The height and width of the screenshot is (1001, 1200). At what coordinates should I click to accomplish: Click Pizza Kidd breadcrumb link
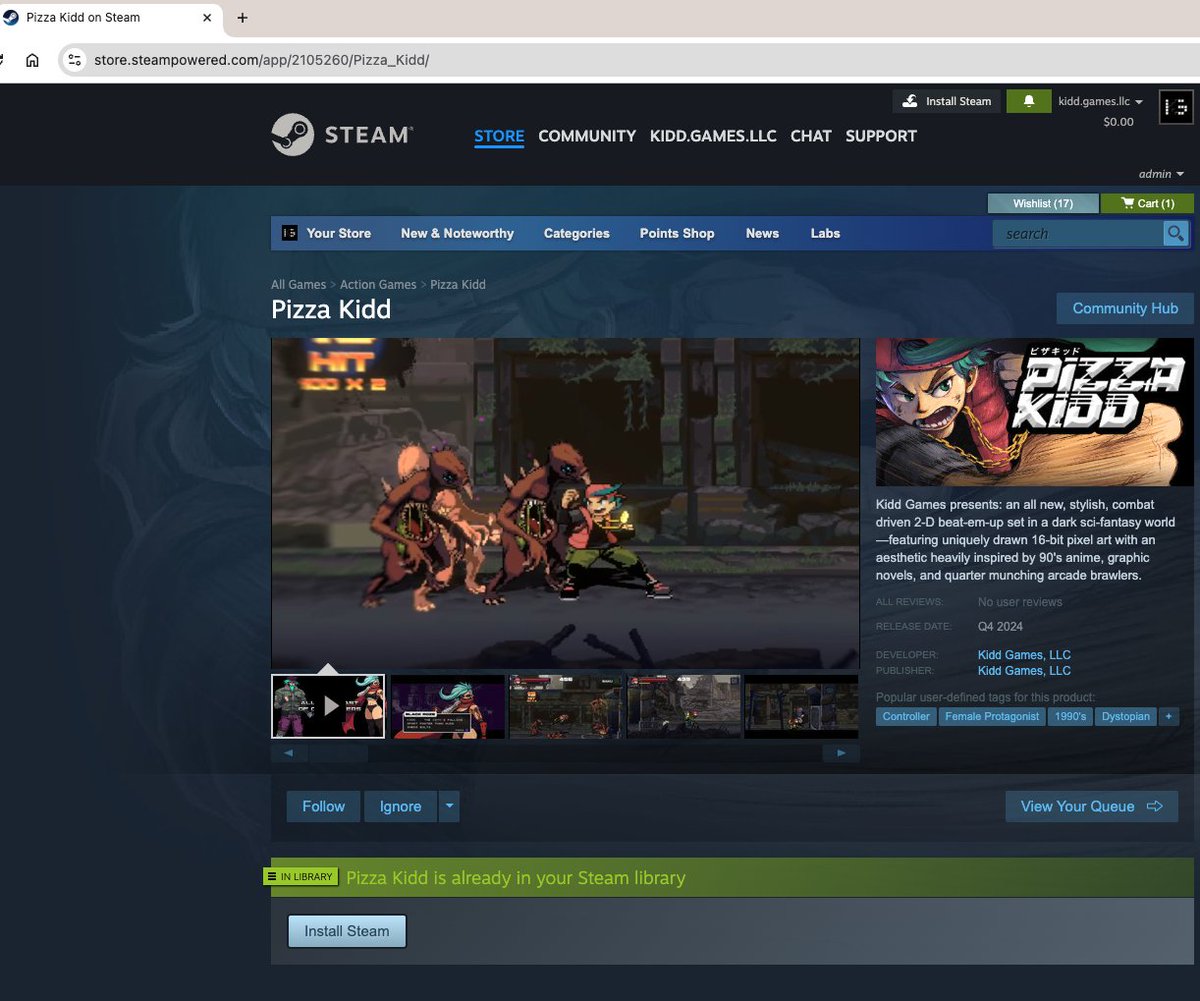point(458,284)
